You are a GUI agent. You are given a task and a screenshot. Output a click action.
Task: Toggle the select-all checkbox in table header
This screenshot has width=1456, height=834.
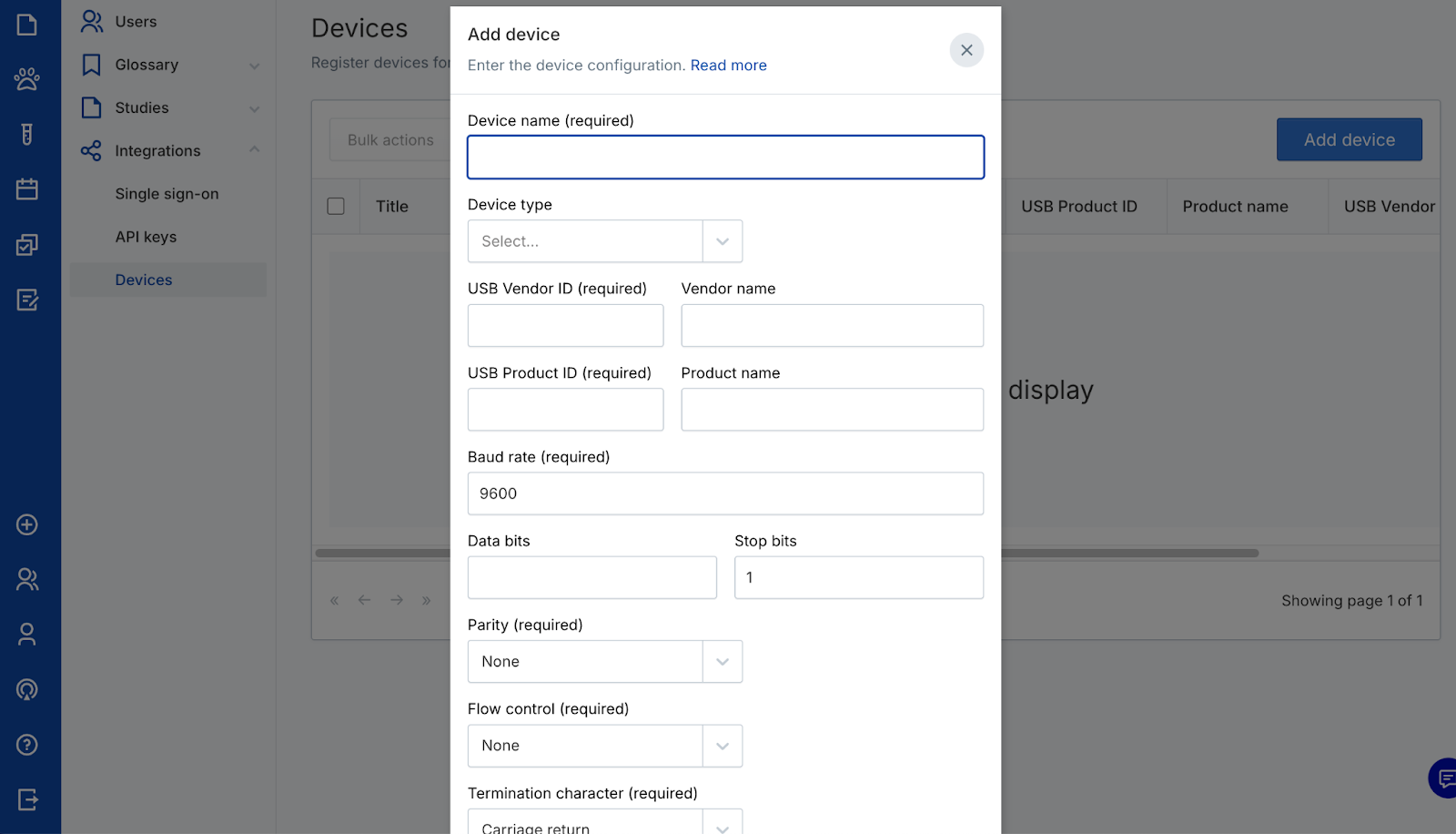coord(336,207)
